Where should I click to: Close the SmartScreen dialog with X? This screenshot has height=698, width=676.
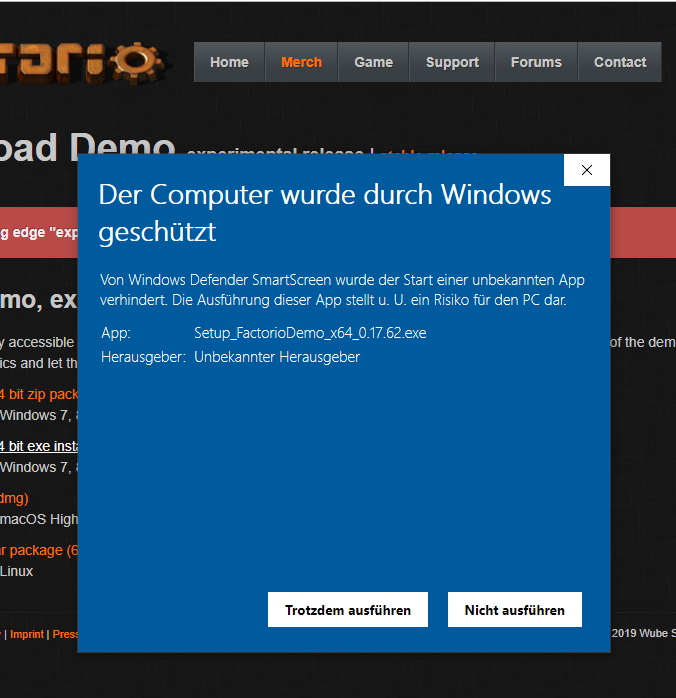pos(587,170)
